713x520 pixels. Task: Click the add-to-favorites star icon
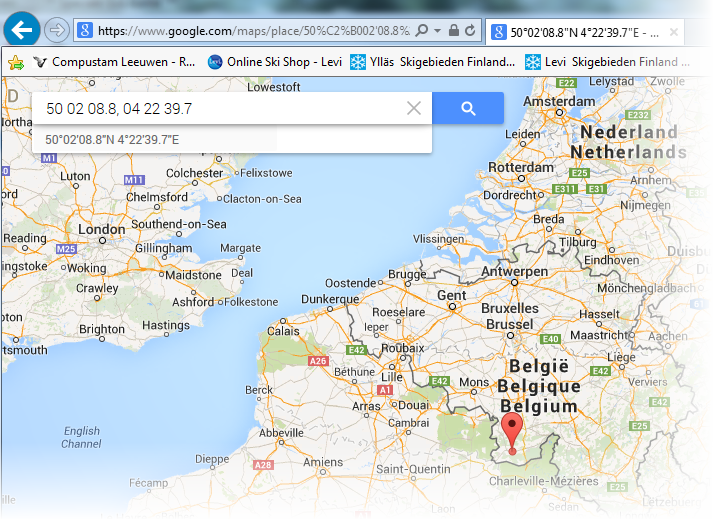click(x=16, y=62)
